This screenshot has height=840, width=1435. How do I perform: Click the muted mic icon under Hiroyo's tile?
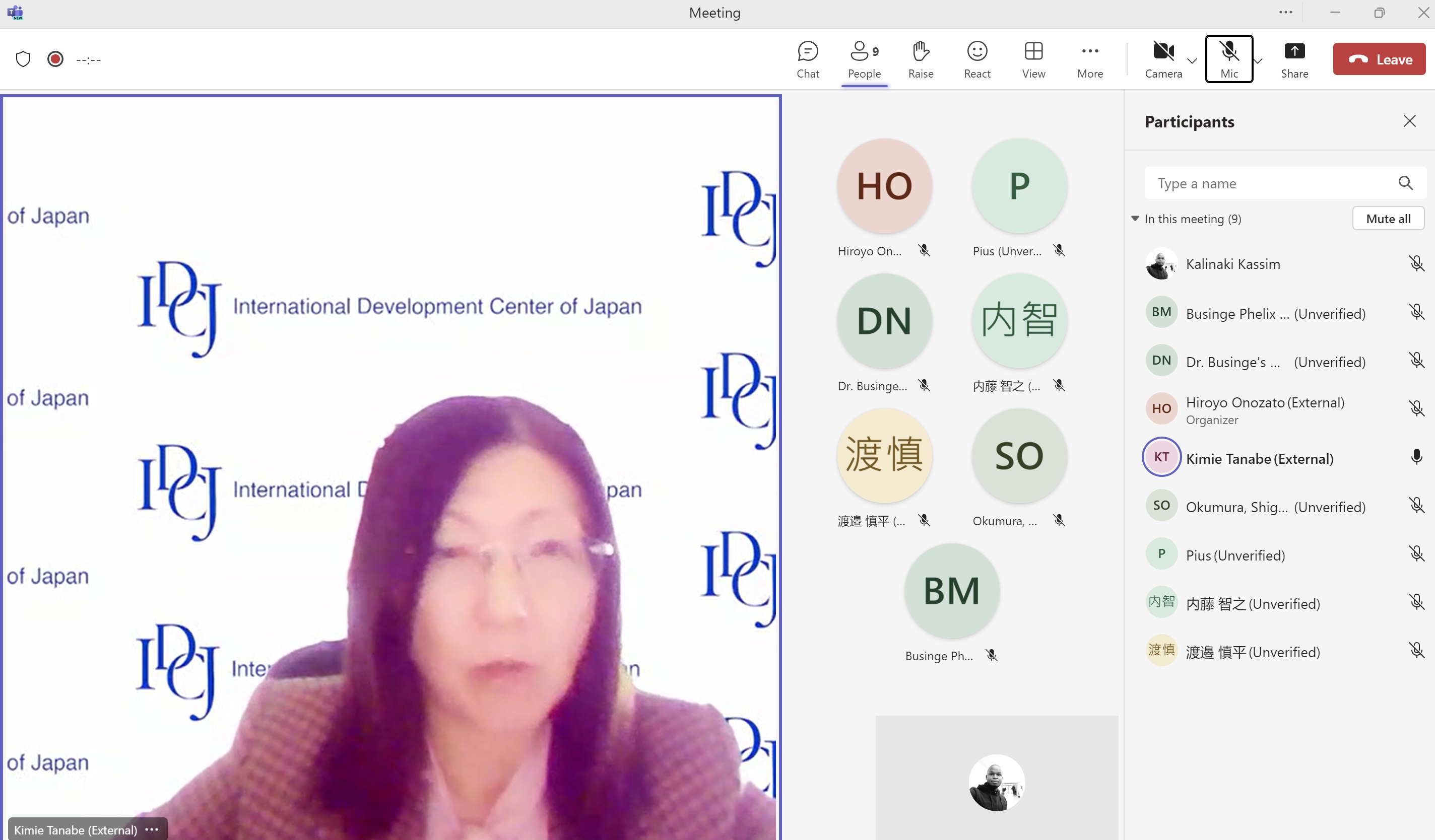pos(924,250)
